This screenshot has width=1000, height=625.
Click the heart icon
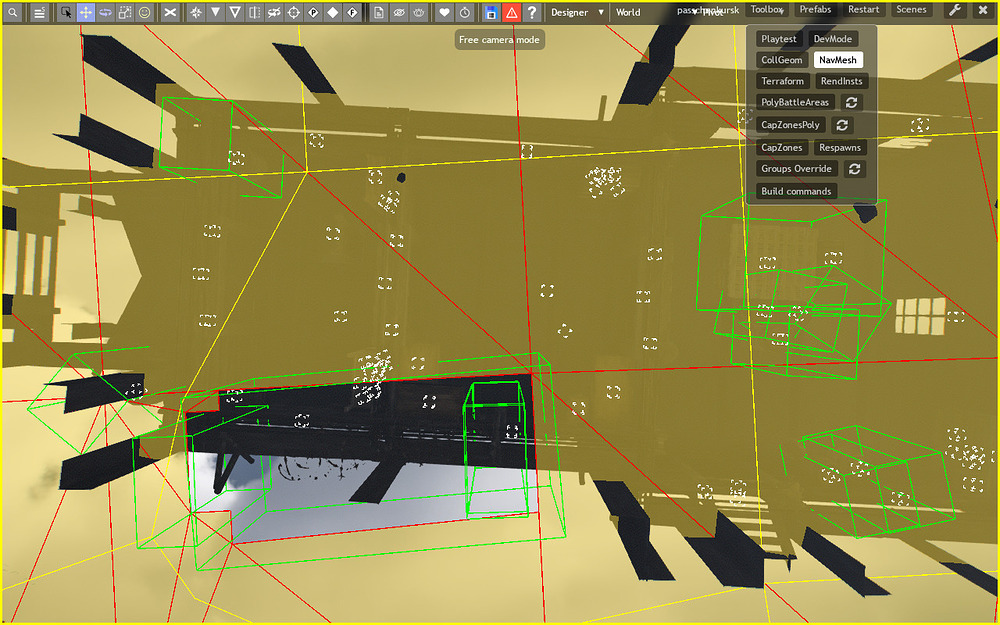click(x=445, y=12)
